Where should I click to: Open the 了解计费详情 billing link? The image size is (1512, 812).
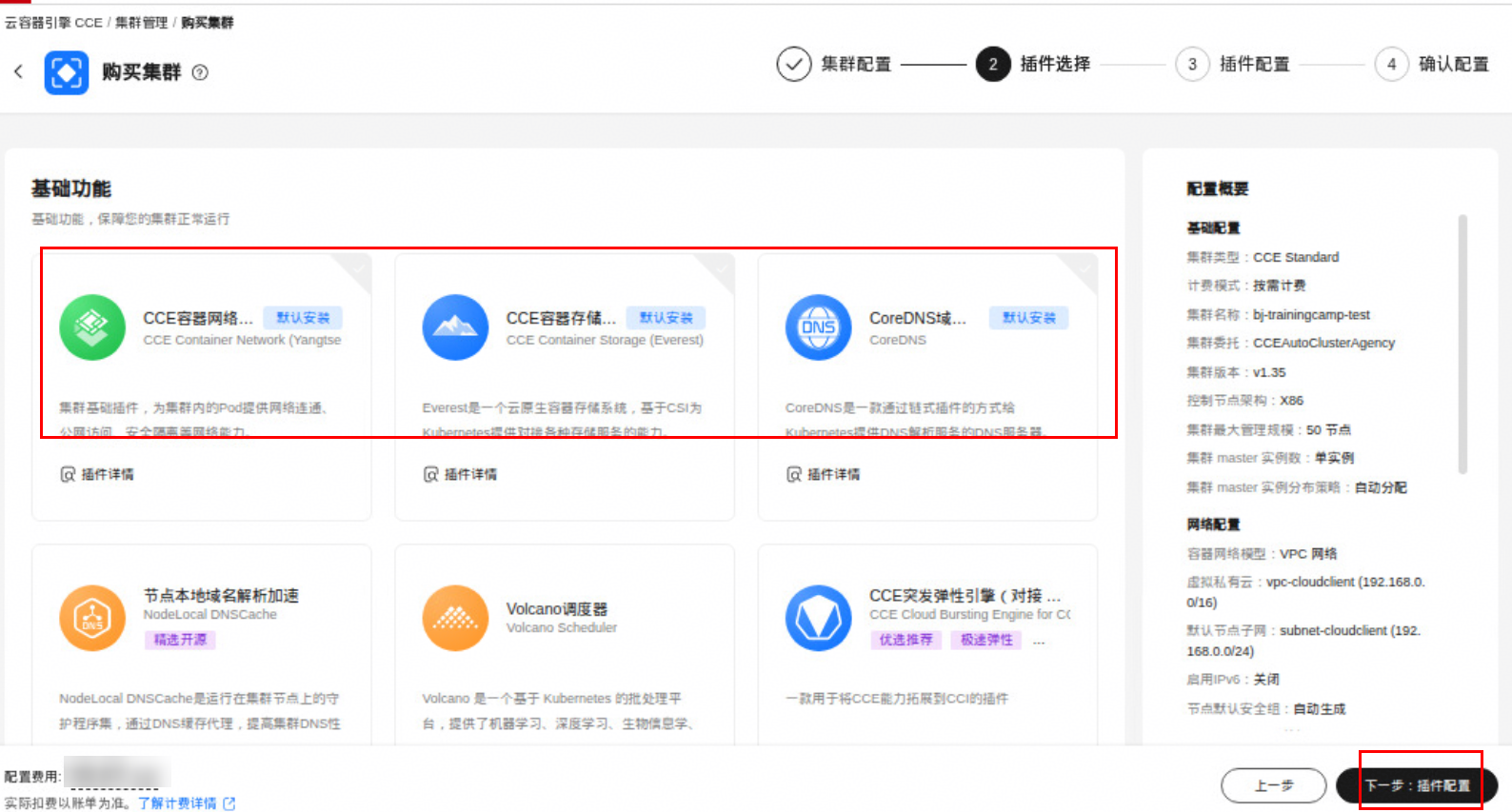pos(177,803)
